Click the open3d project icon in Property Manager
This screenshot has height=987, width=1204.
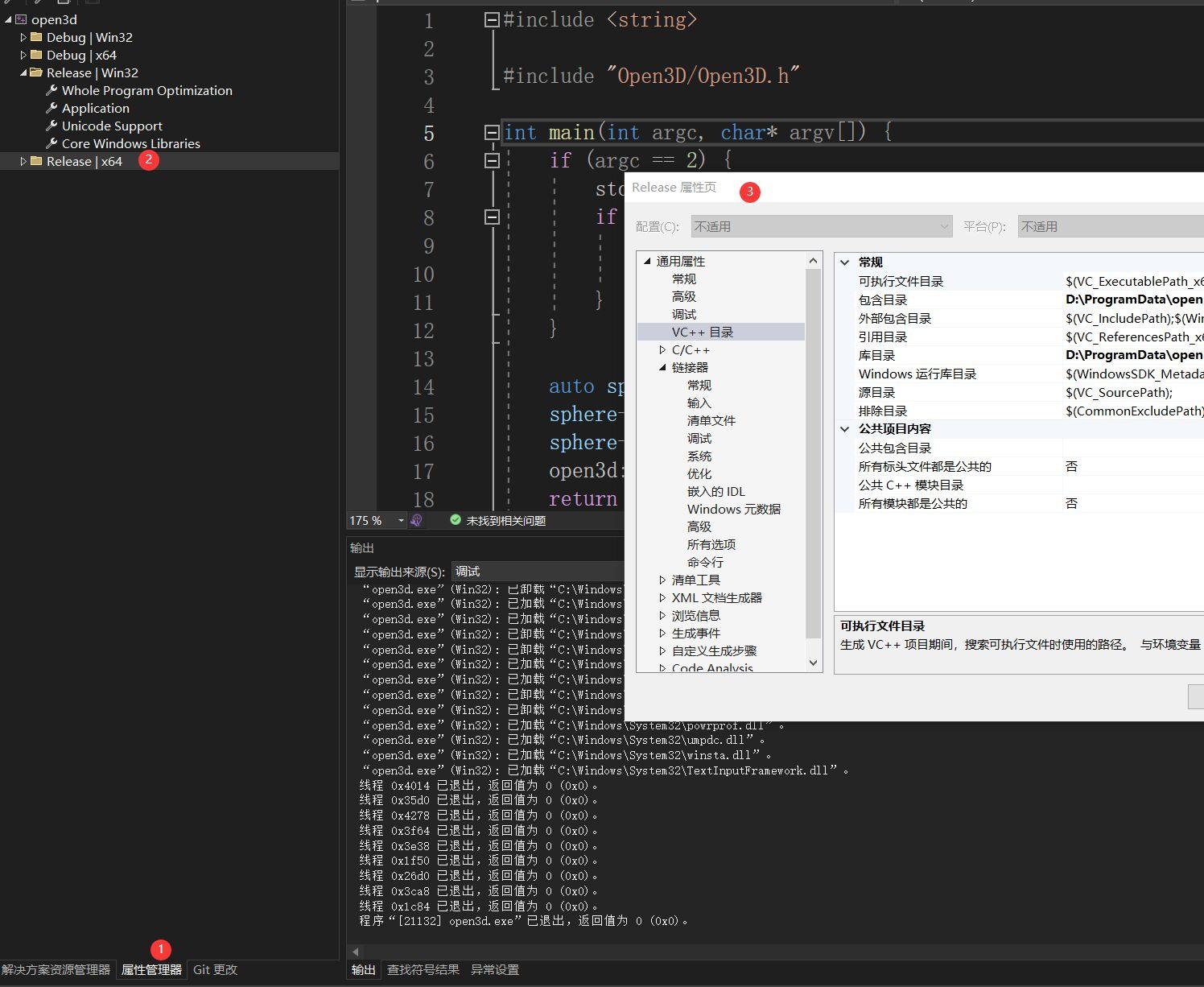coord(21,19)
